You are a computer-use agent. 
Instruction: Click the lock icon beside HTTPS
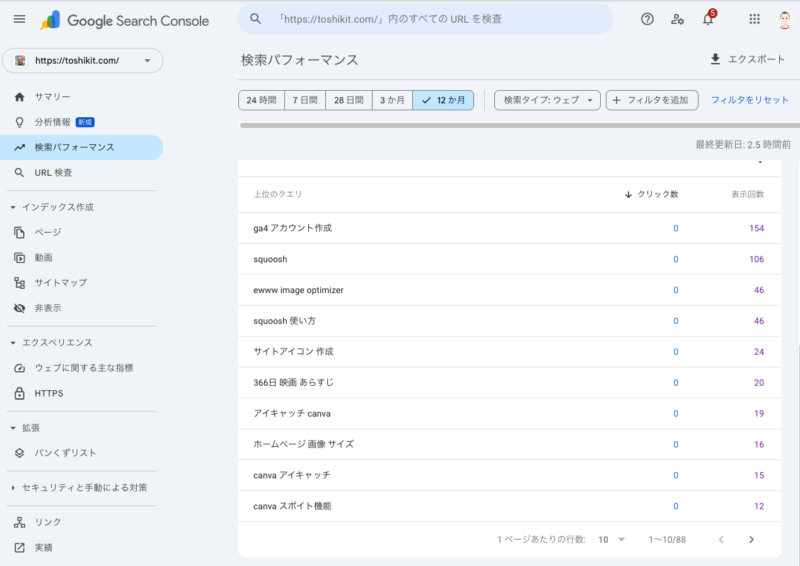coord(19,393)
